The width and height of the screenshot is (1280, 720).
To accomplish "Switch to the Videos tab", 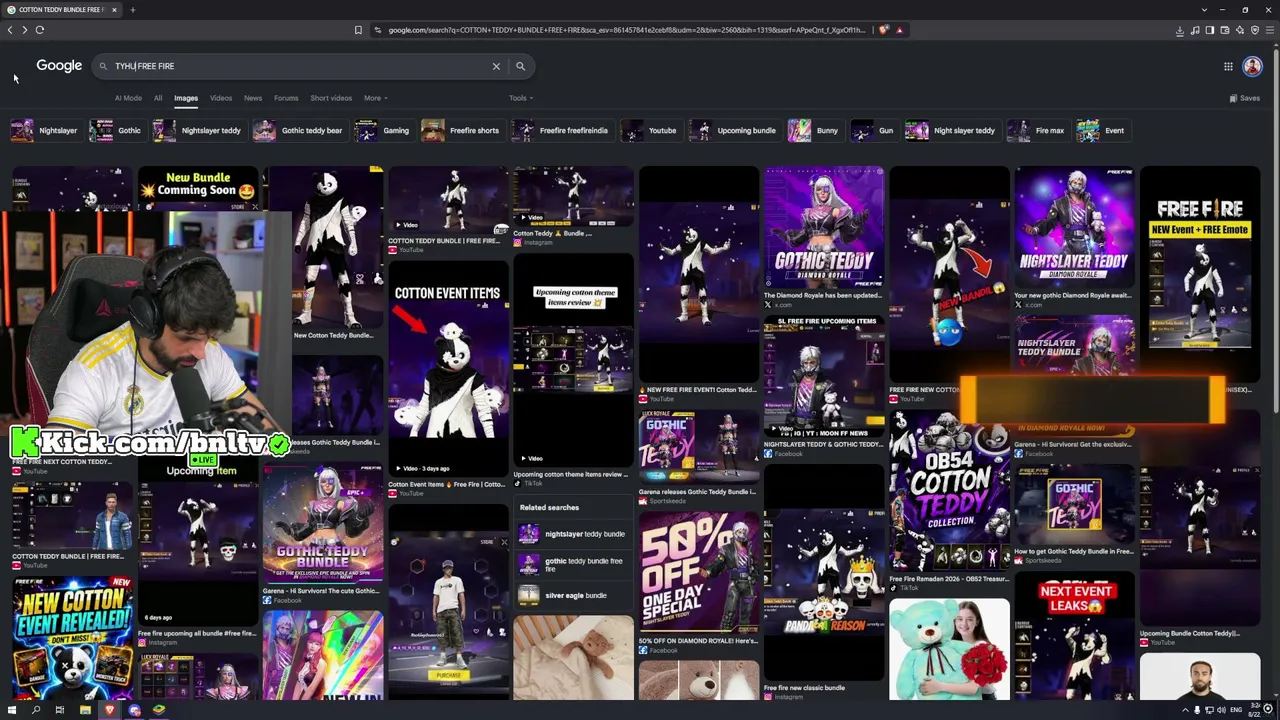I will pos(221,98).
